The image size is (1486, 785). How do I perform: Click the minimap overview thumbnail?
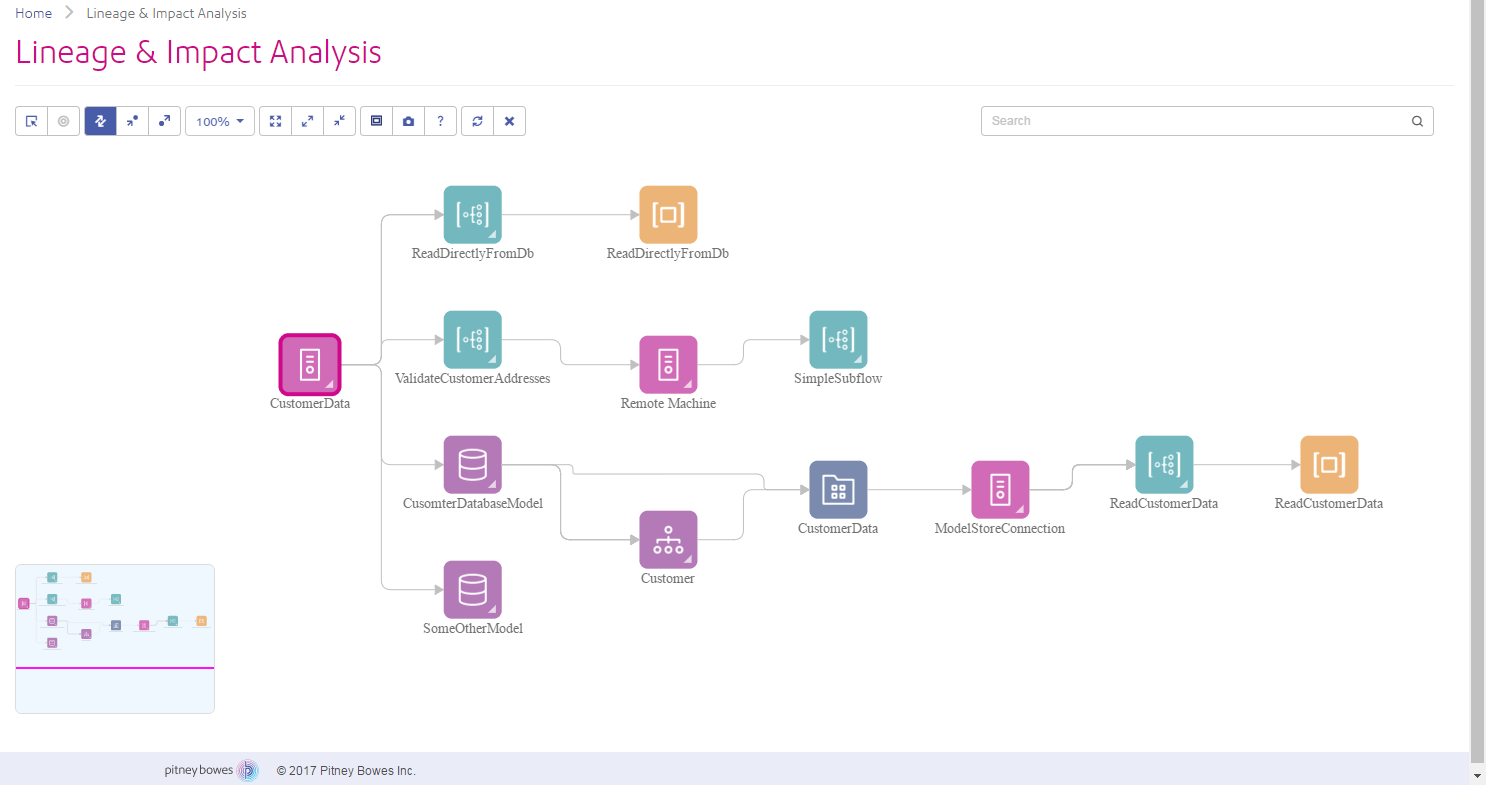pyautogui.click(x=115, y=639)
